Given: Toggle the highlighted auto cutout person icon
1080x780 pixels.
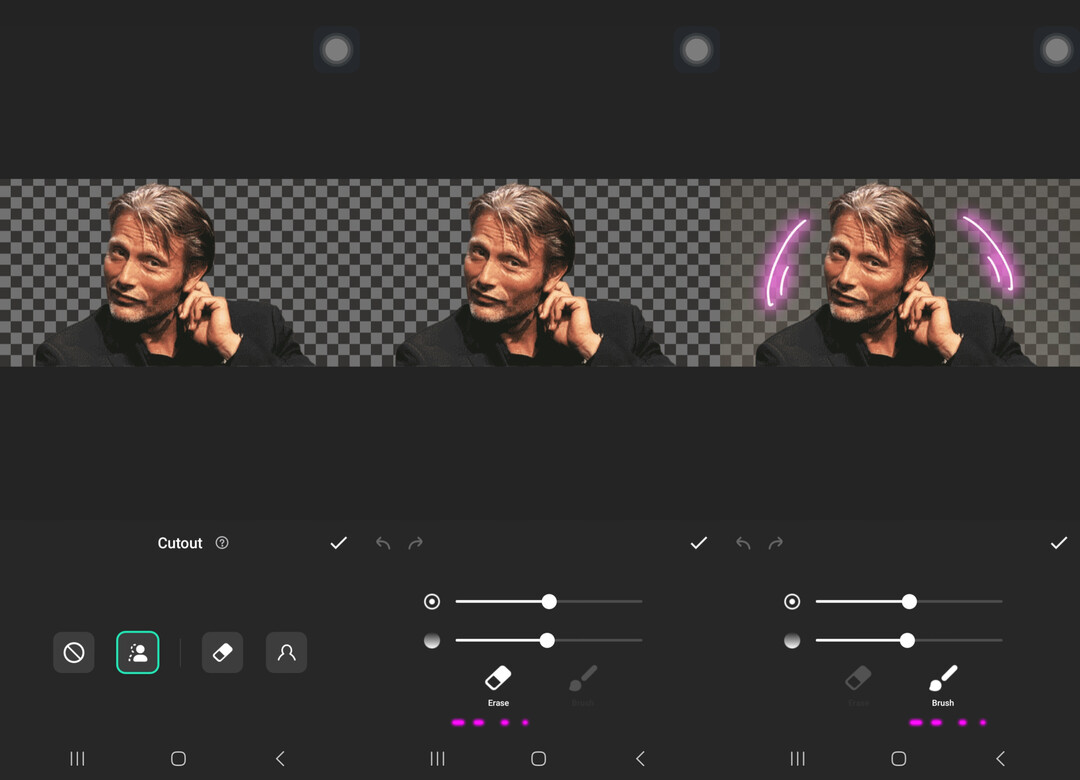Looking at the screenshot, I should tap(138, 653).
